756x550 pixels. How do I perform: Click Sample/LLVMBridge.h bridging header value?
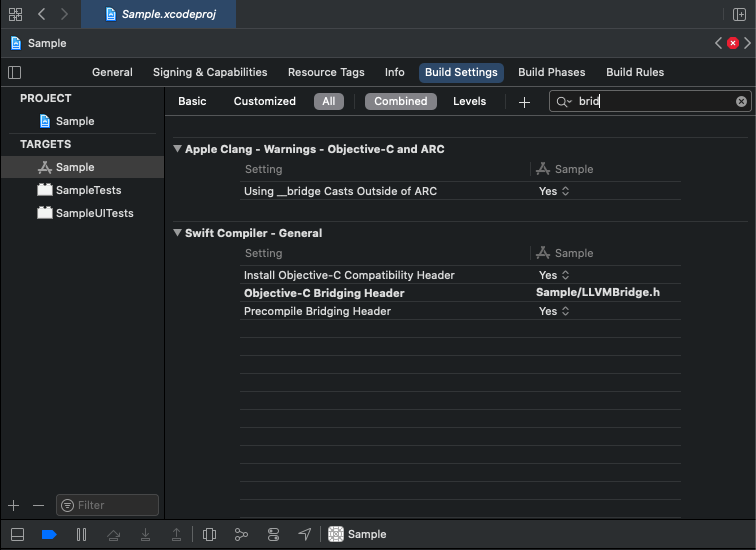coord(598,293)
